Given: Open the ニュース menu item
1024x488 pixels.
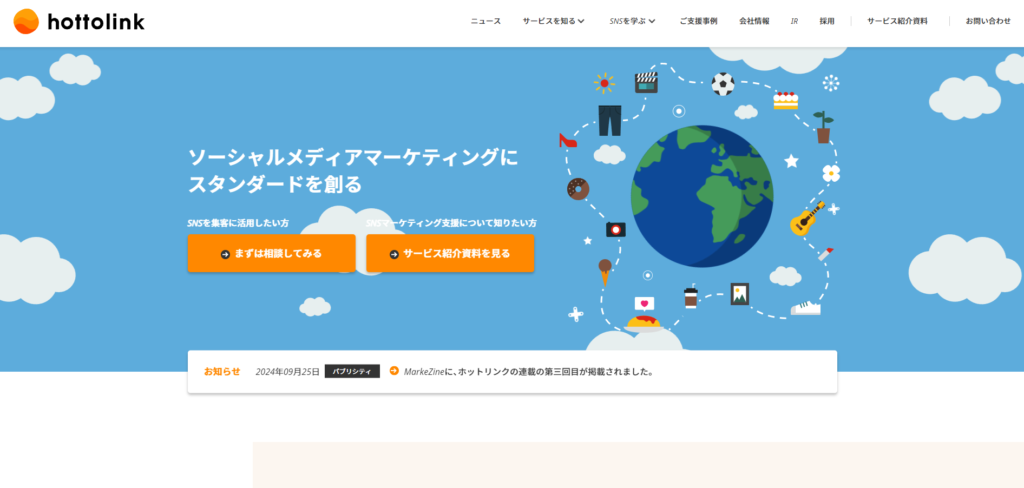Looking at the screenshot, I should tap(486, 21).
